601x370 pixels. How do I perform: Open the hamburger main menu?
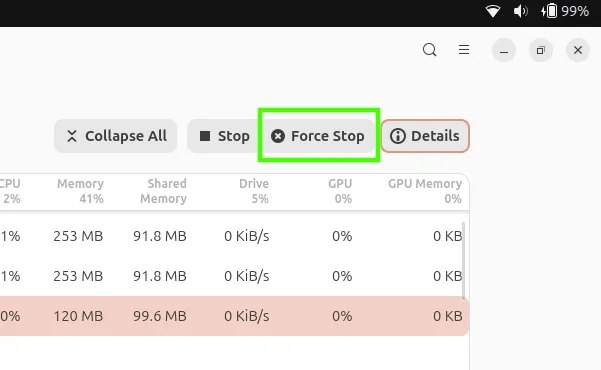click(464, 50)
